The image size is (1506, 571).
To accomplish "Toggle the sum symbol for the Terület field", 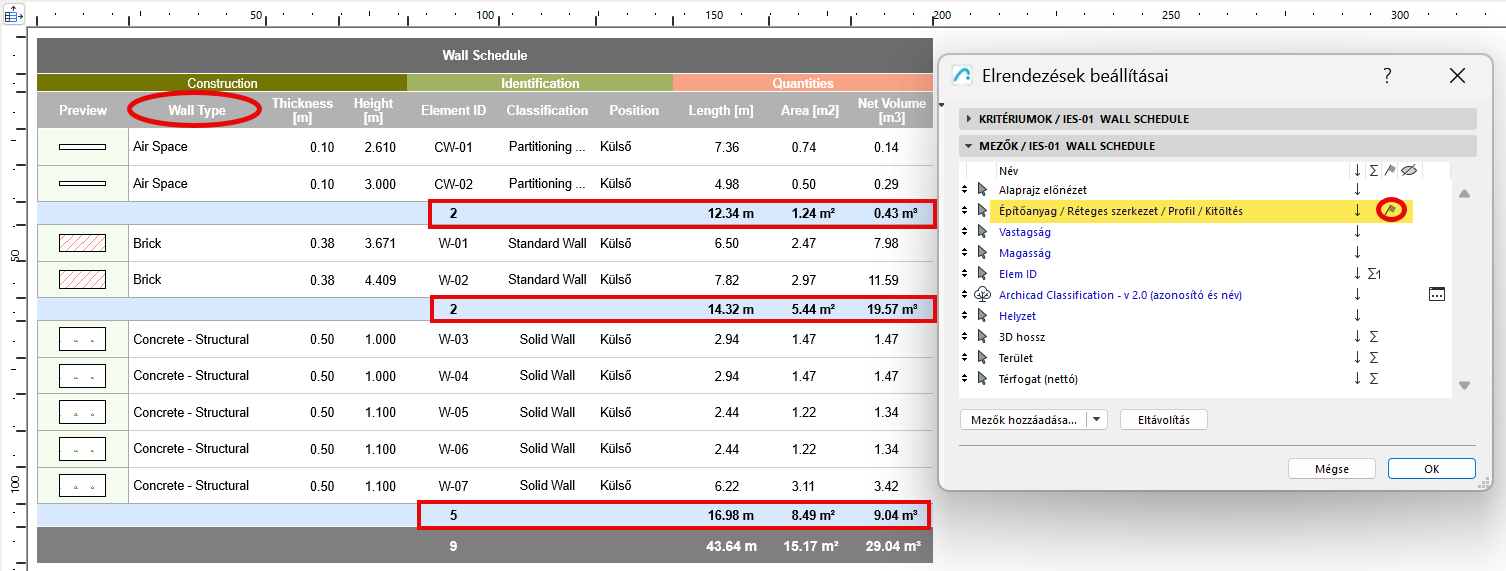I will click(1373, 358).
